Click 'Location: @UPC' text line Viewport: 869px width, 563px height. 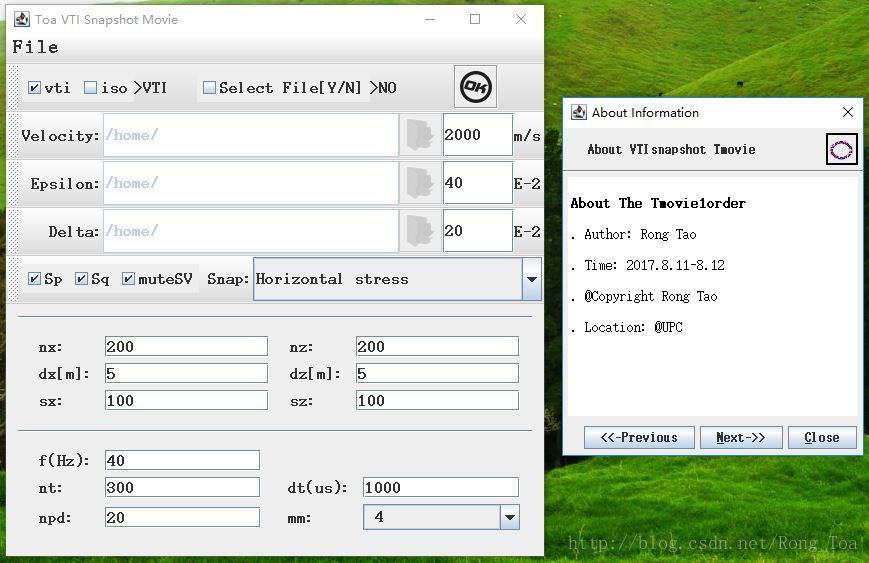tap(633, 327)
